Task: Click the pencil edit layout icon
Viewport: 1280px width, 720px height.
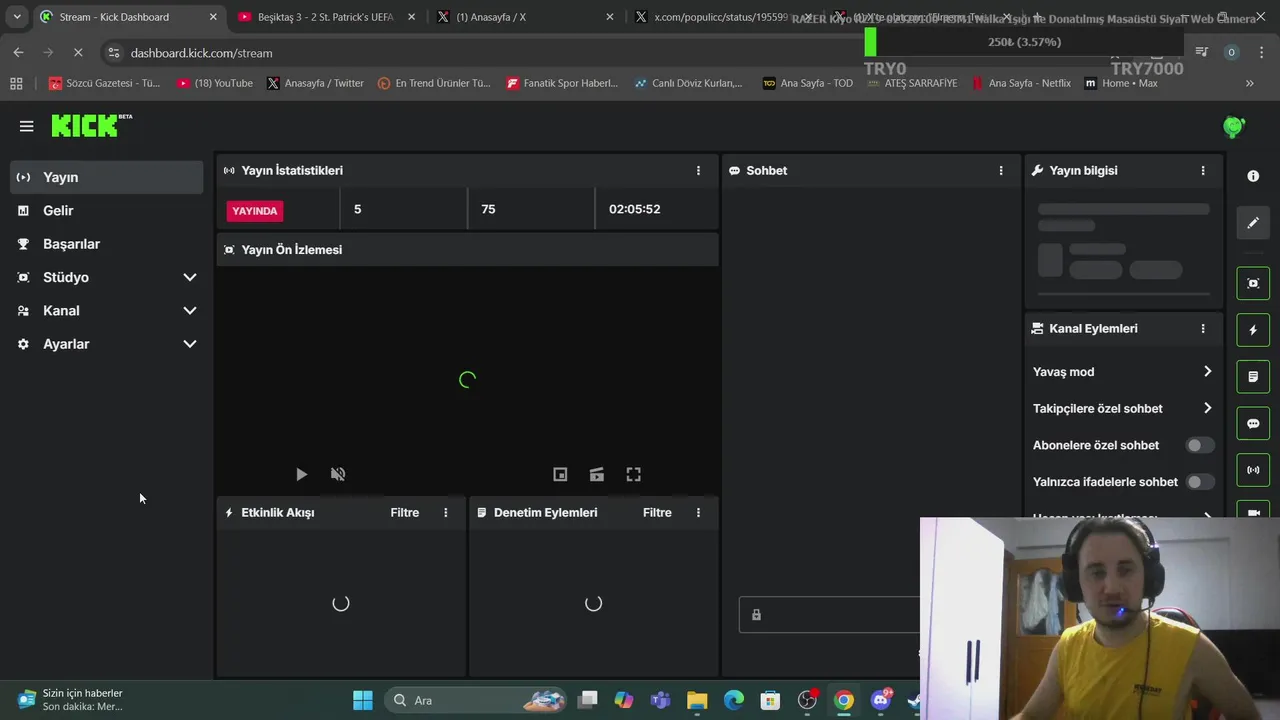Action: (1253, 223)
